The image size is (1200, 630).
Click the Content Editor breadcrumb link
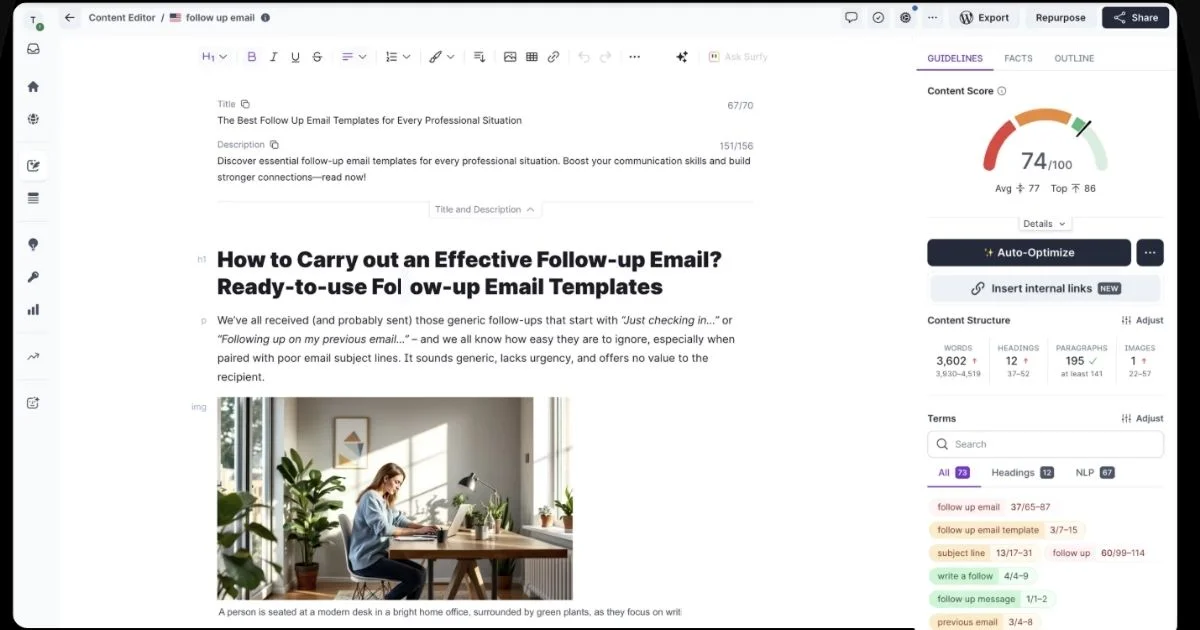coord(120,18)
